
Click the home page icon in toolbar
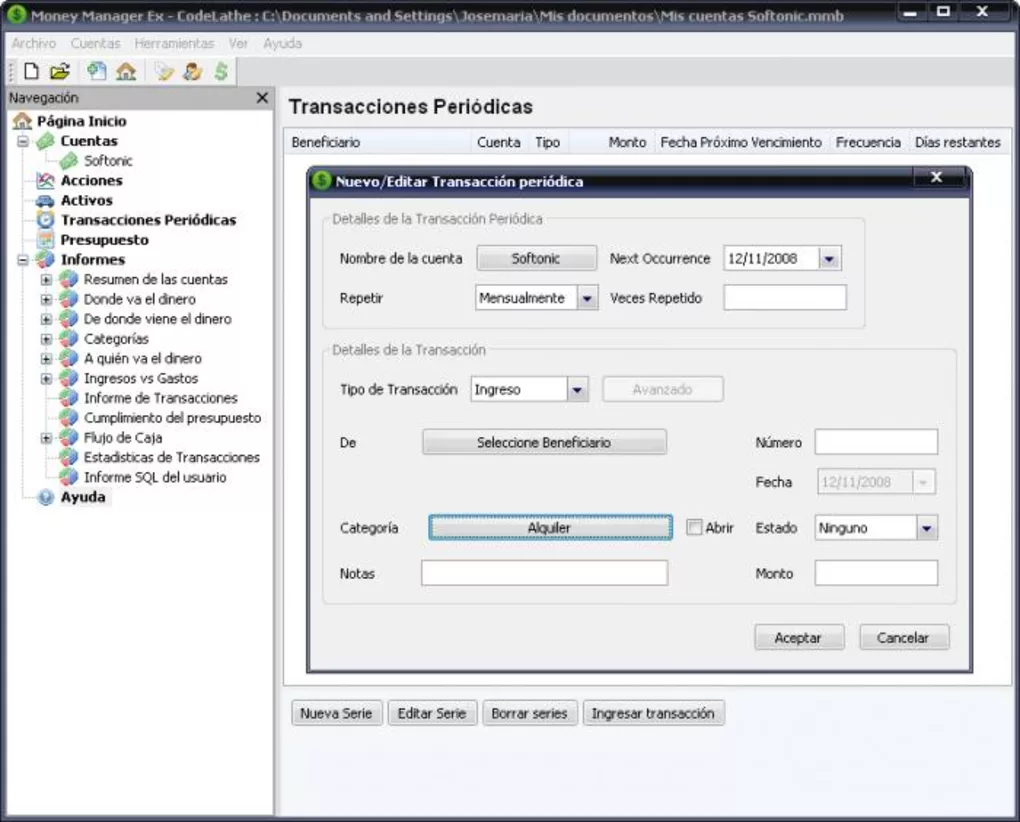125,72
